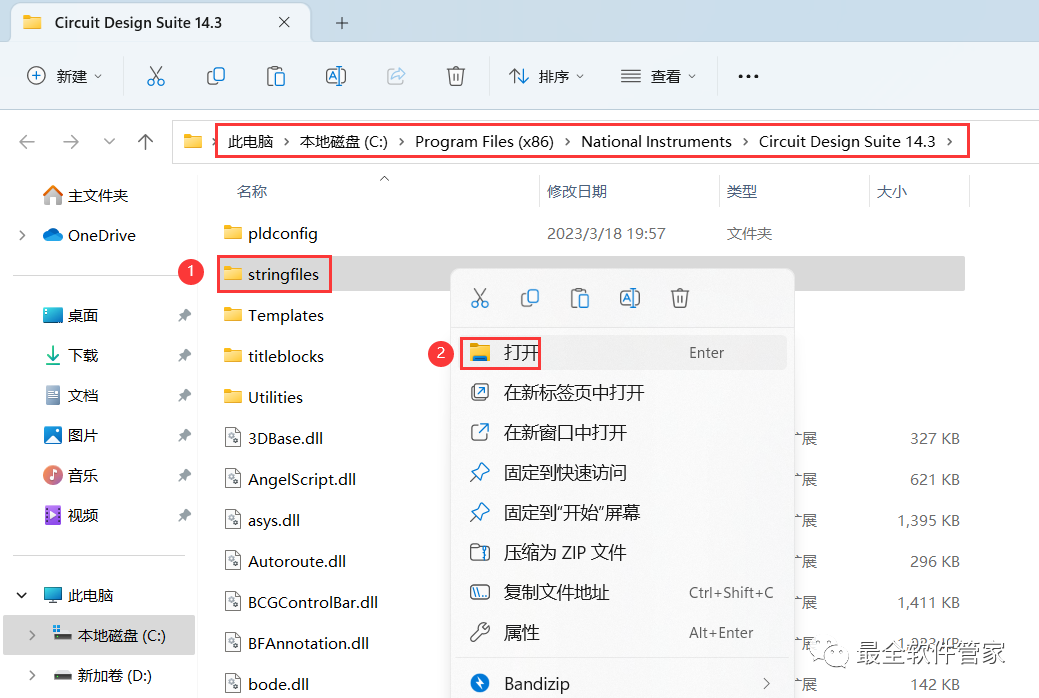1039x698 pixels.
Task: Click the Copy icon in the top toolbar
Action: (216, 76)
